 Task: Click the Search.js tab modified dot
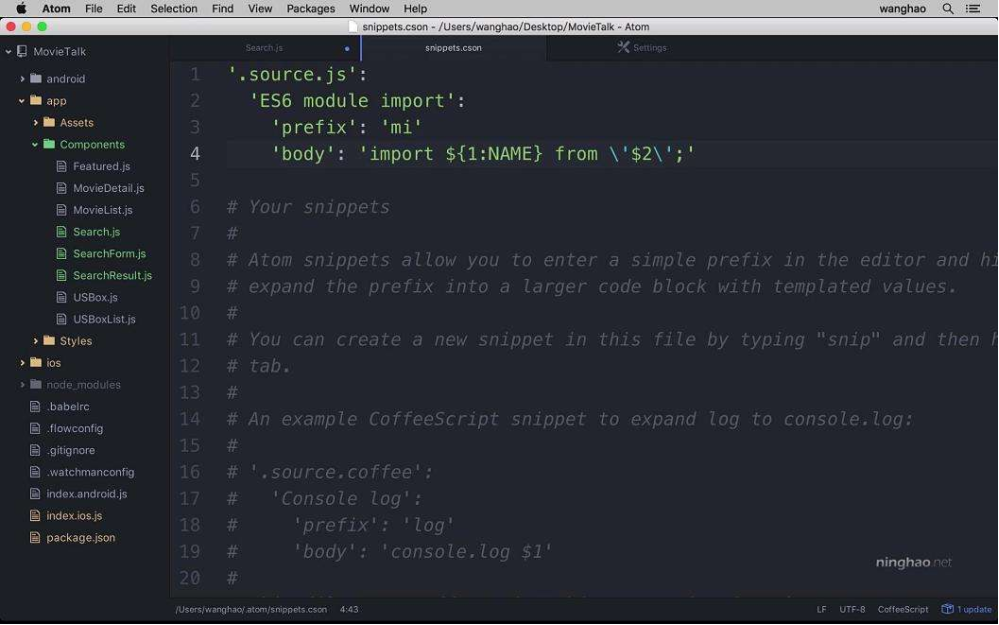(x=347, y=48)
